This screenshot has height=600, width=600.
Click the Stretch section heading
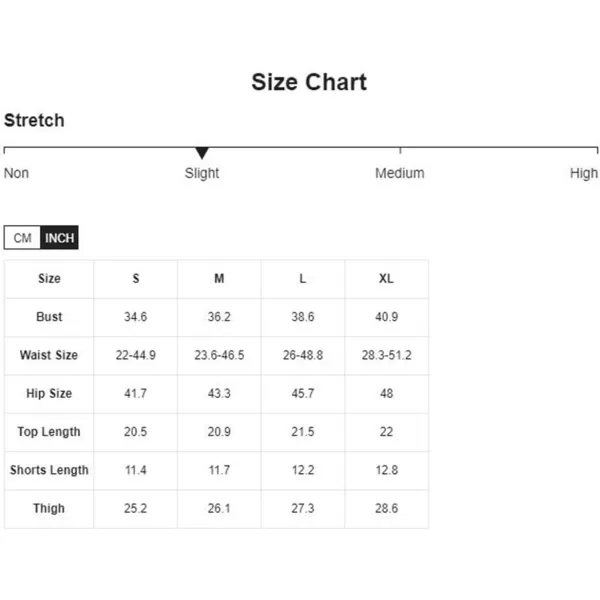34,120
